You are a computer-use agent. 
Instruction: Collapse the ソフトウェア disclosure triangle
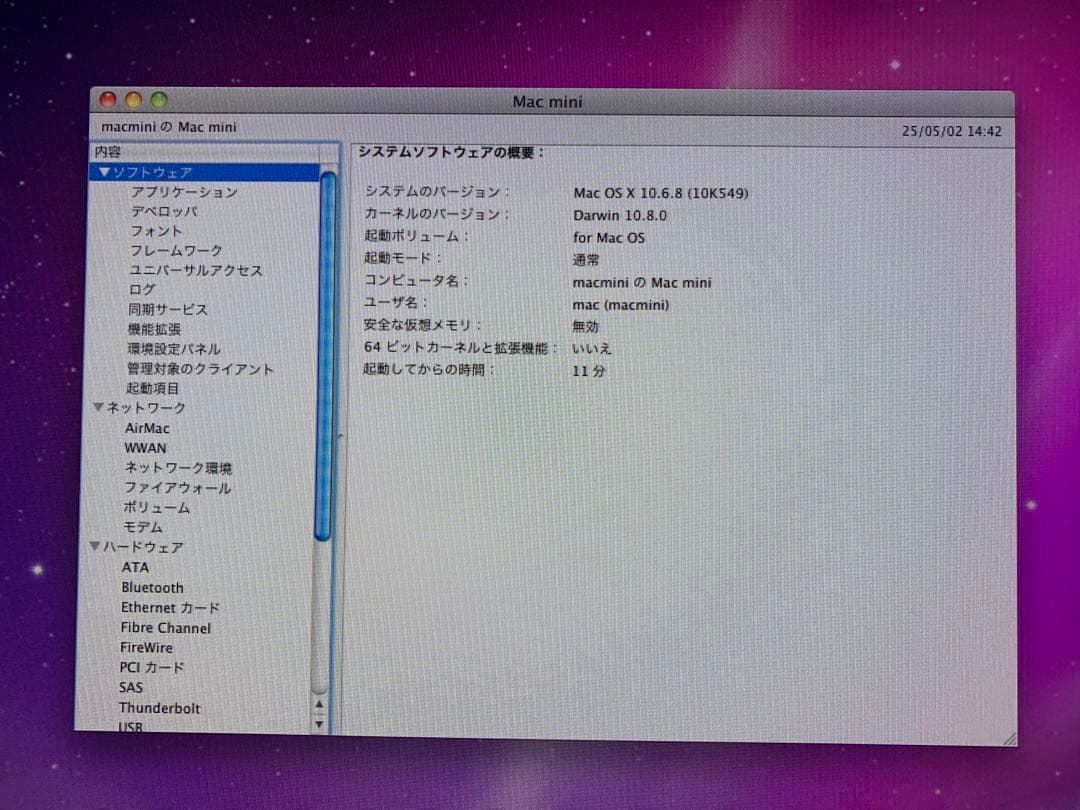(x=105, y=171)
